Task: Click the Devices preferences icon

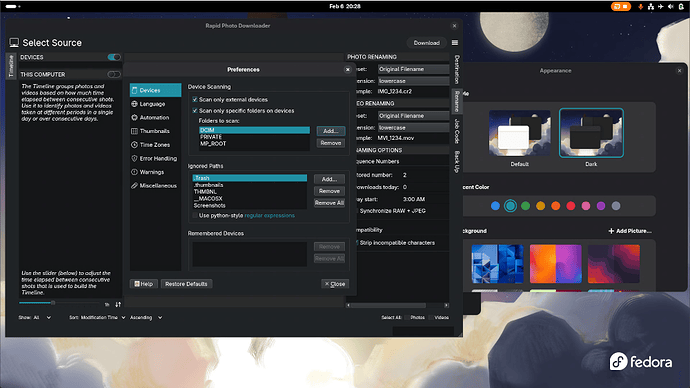Action: pos(135,90)
